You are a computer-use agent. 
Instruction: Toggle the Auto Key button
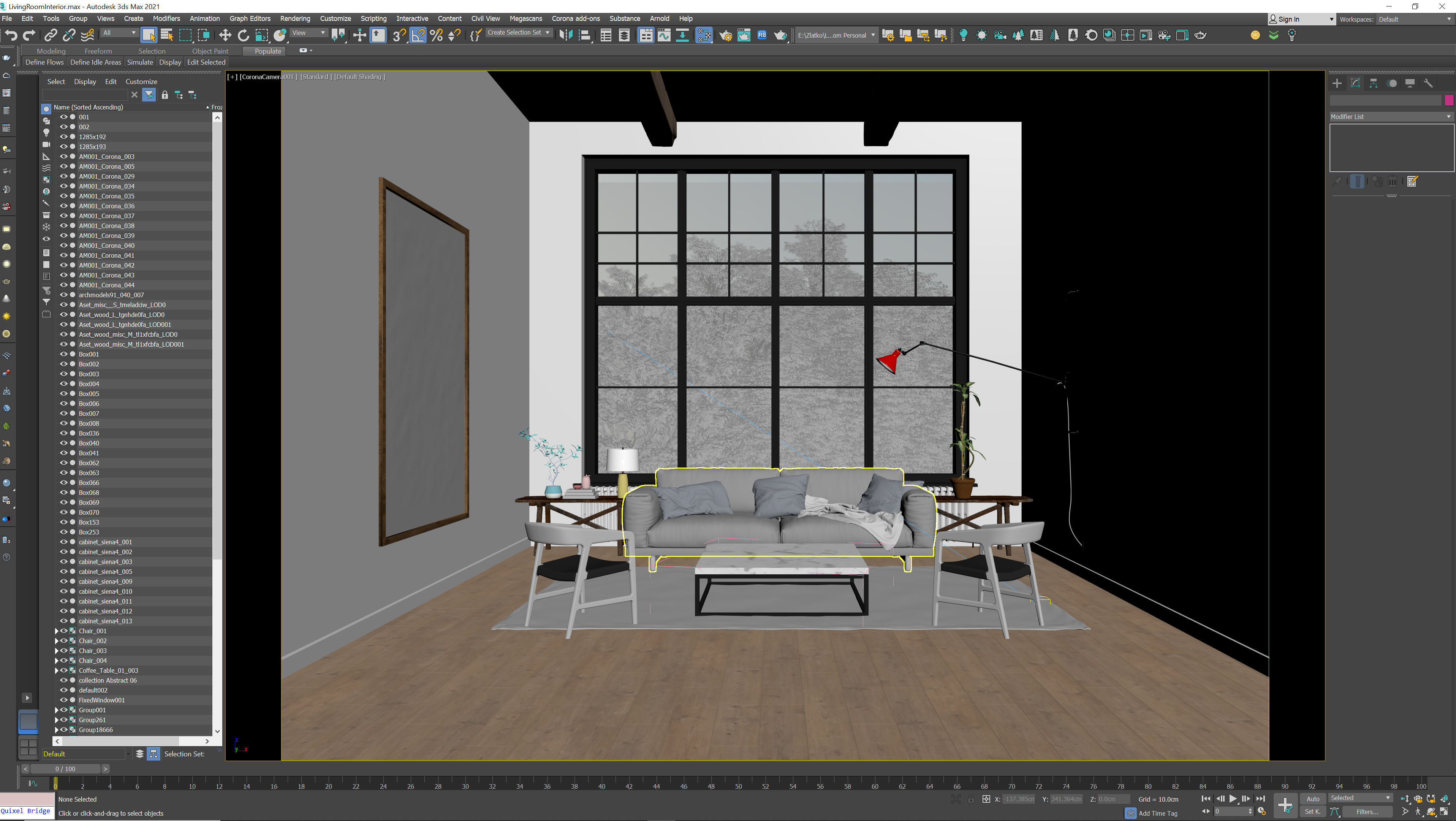1313,798
